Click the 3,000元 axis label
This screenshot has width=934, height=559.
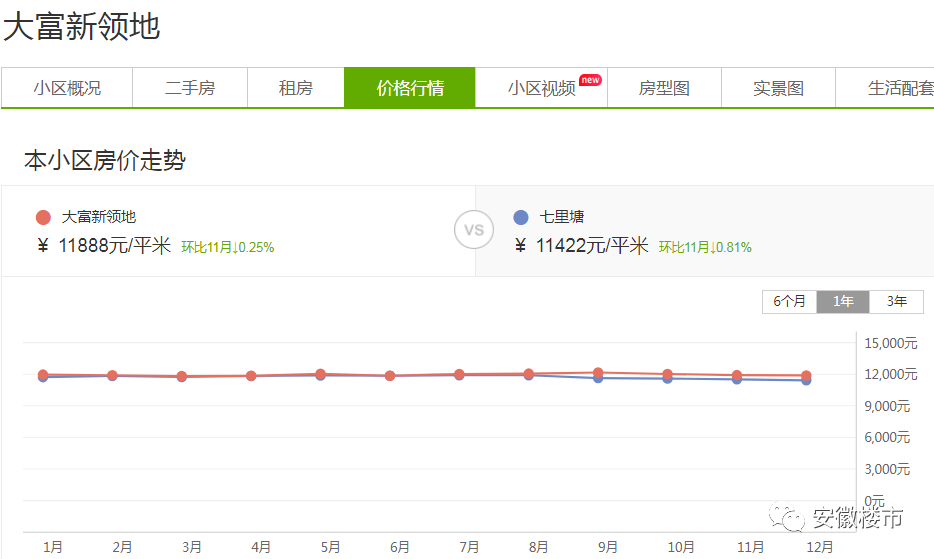click(887, 470)
